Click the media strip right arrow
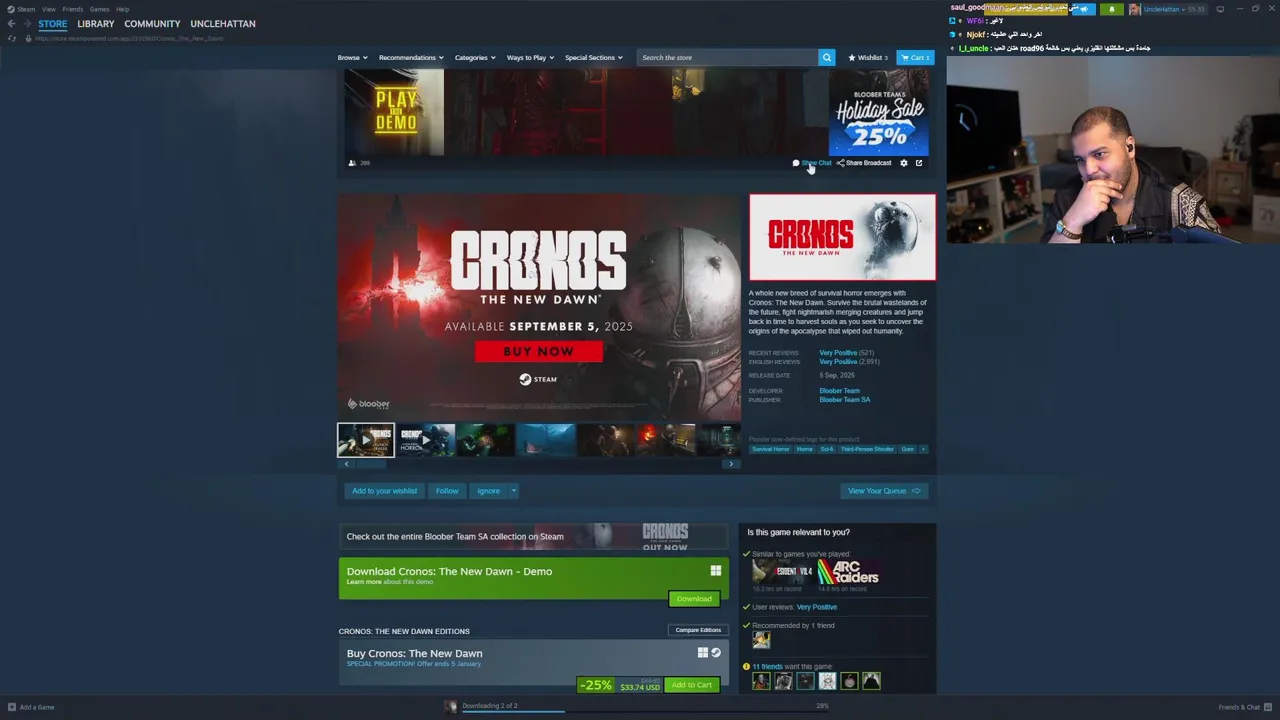Viewport: 1280px width, 720px height. coord(731,464)
